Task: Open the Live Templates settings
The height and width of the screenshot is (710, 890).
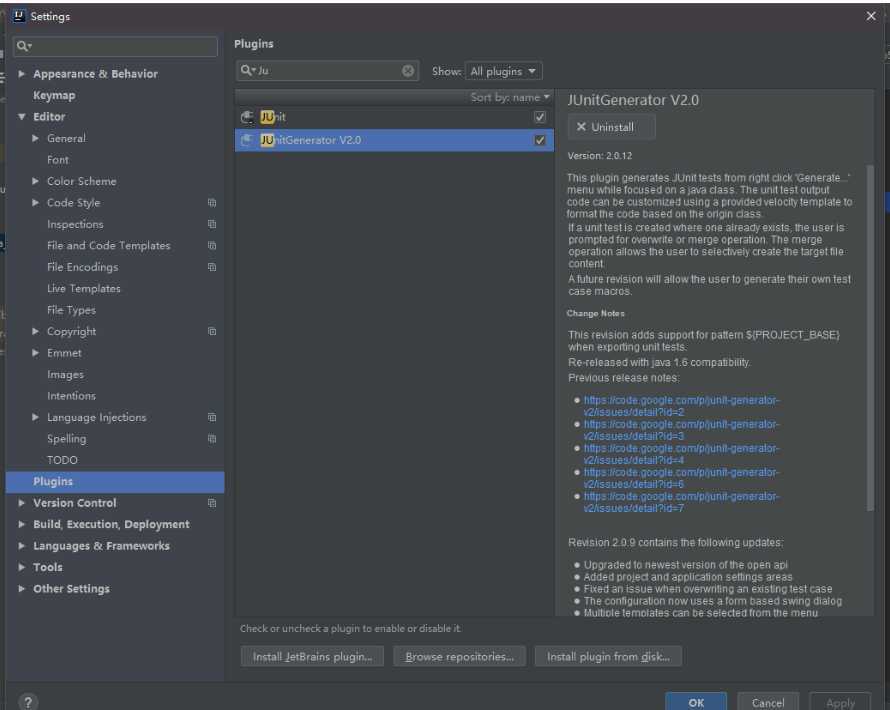Action: pos(84,289)
